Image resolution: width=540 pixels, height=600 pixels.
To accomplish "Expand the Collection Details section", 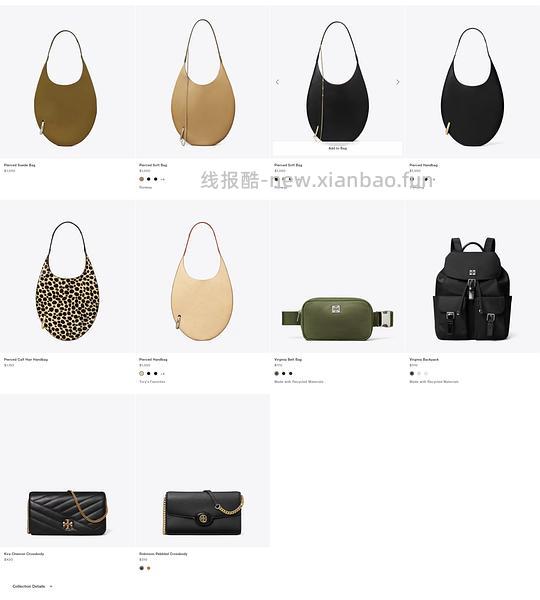I will point(32,586).
